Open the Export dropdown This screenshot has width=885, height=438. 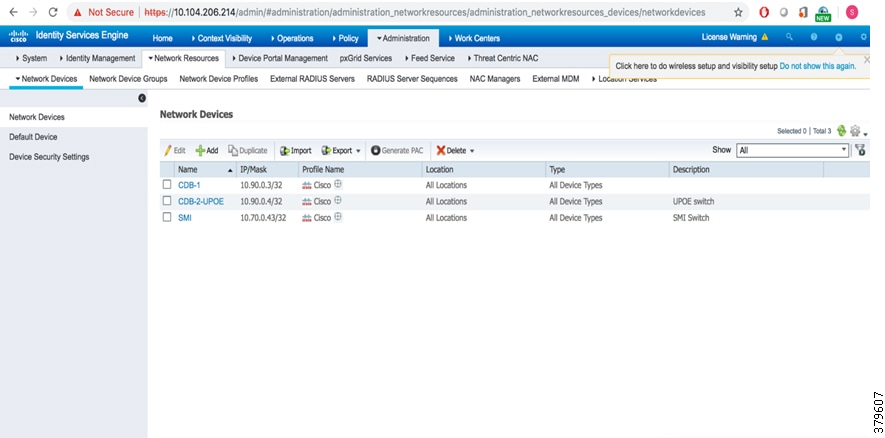coord(341,151)
